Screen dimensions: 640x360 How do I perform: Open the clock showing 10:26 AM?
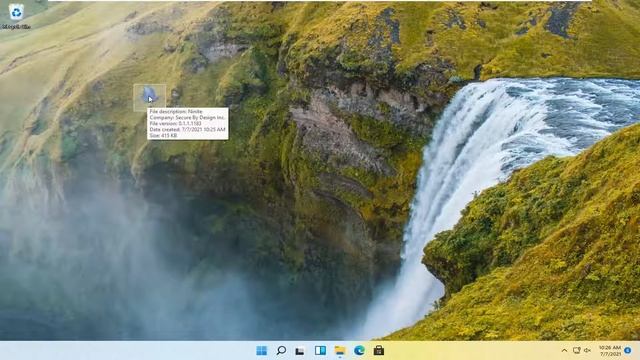point(610,351)
